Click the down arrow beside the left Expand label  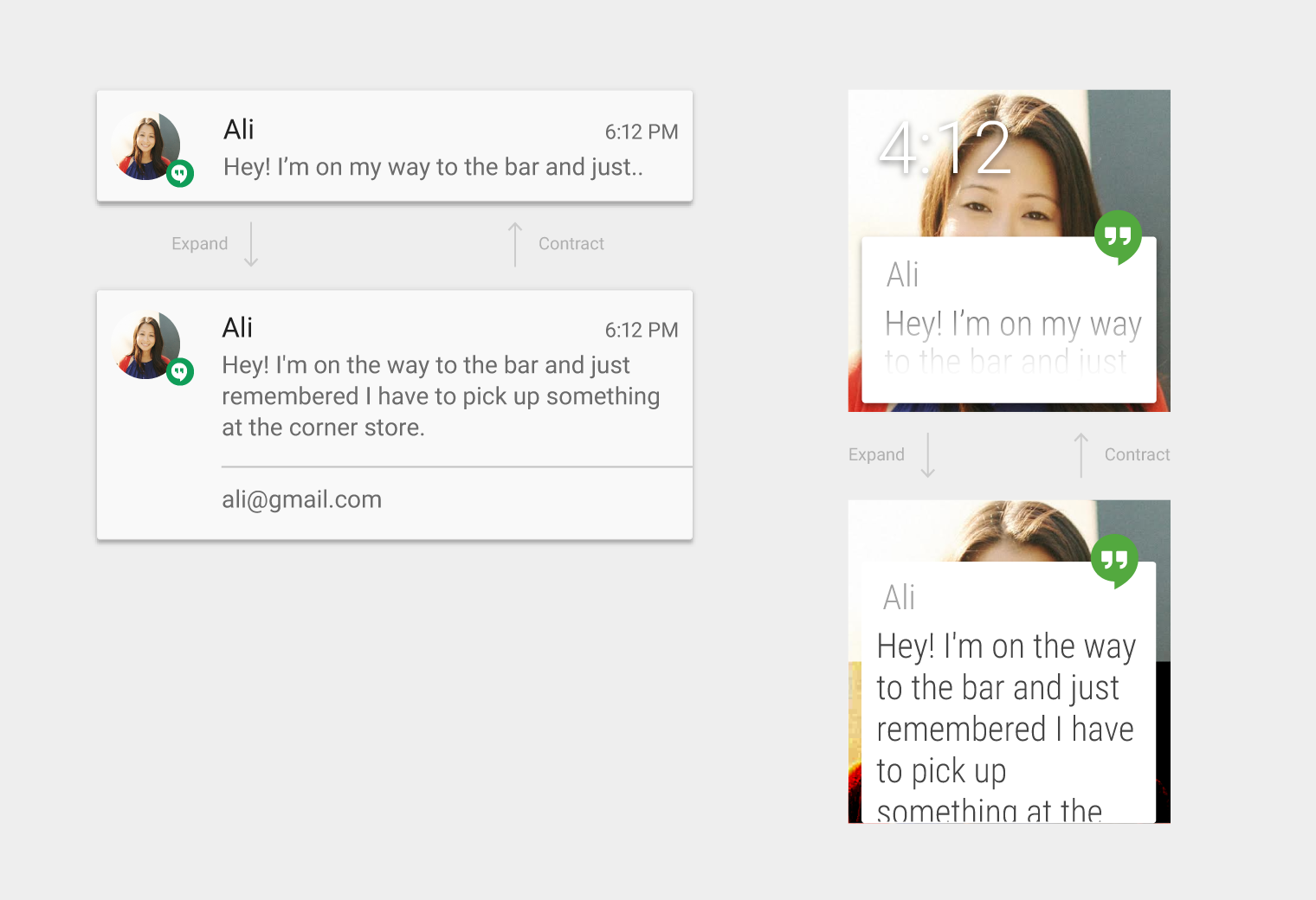click(x=251, y=244)
